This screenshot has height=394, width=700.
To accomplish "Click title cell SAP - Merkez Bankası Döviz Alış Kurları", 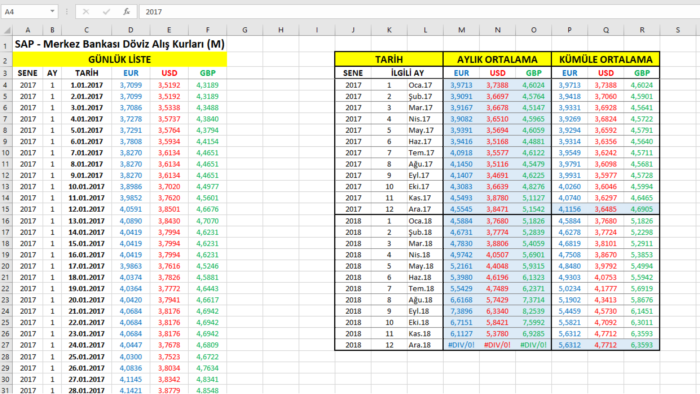I will coord(120,44).
